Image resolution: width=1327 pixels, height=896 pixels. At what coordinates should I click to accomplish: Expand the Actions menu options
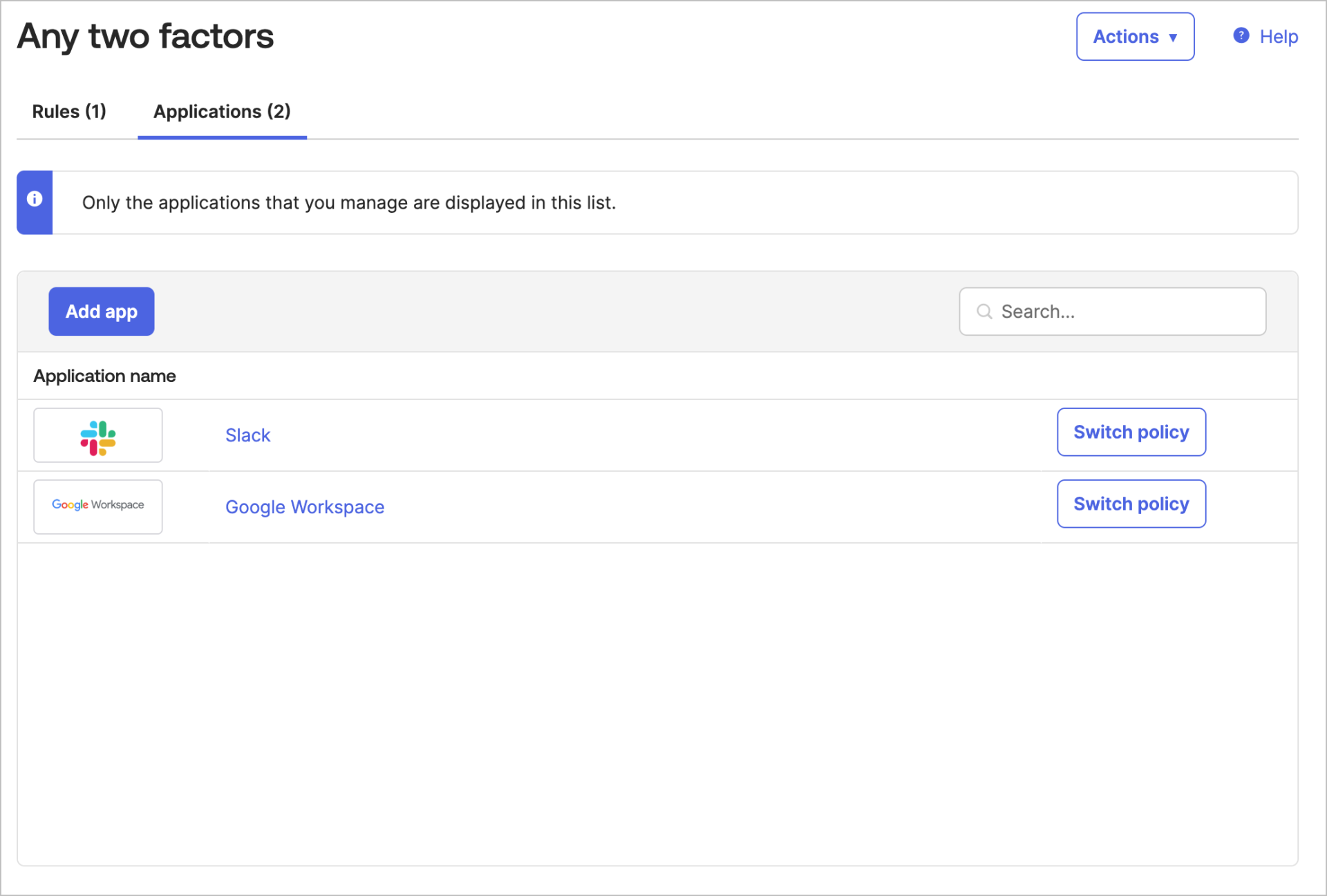(x=1134, y=36)
